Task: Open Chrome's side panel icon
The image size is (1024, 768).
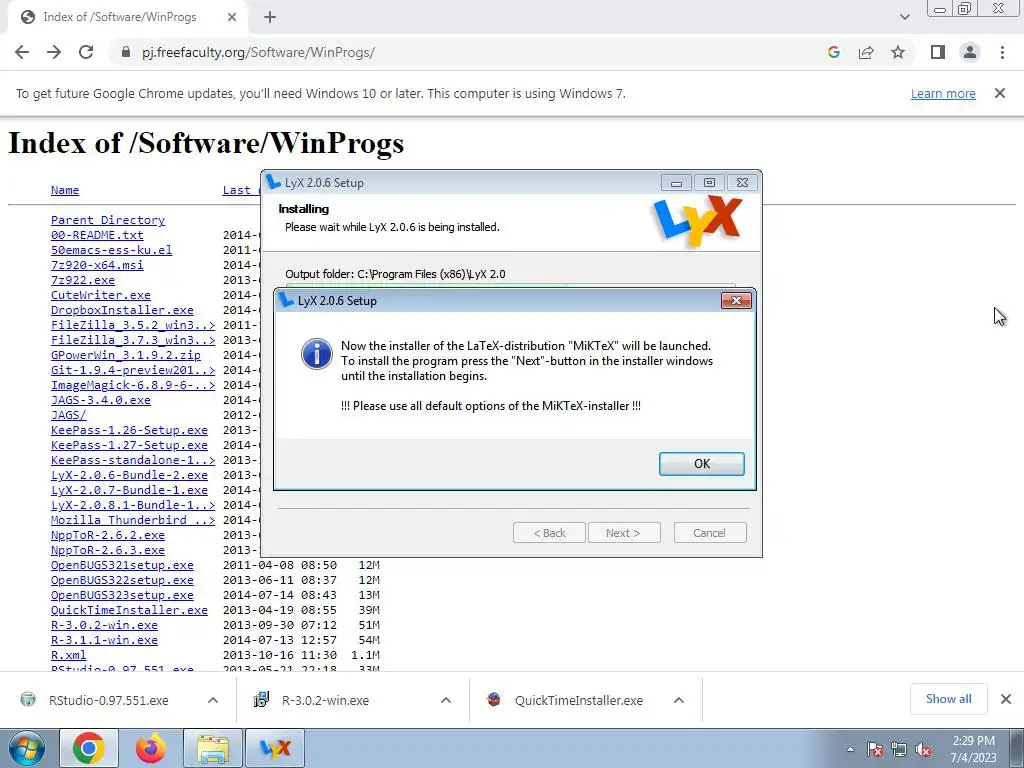Action: (x=938, y=52)
